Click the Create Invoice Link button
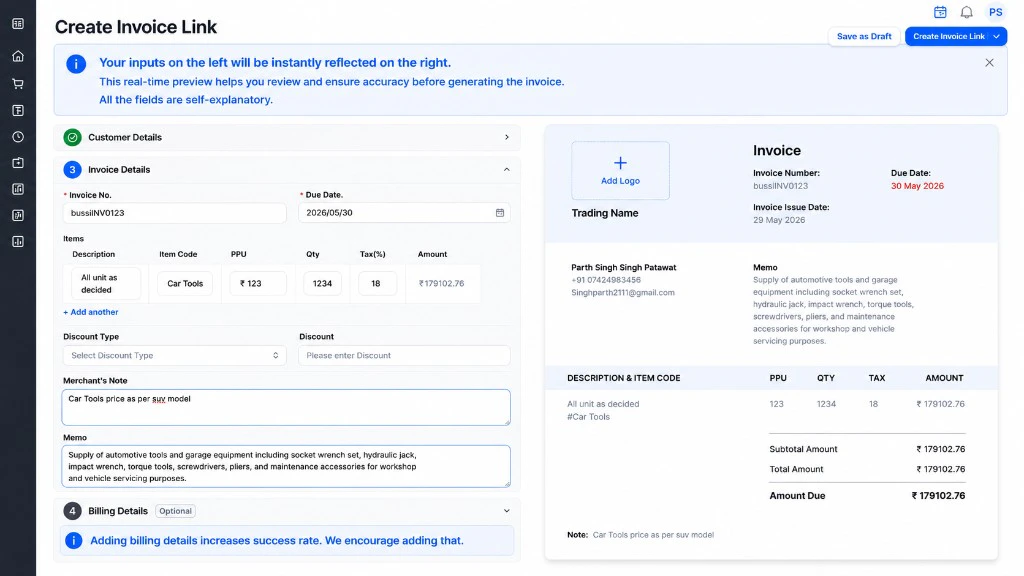The height and width of the screenshot is (576, 1024). pos(948,37)
